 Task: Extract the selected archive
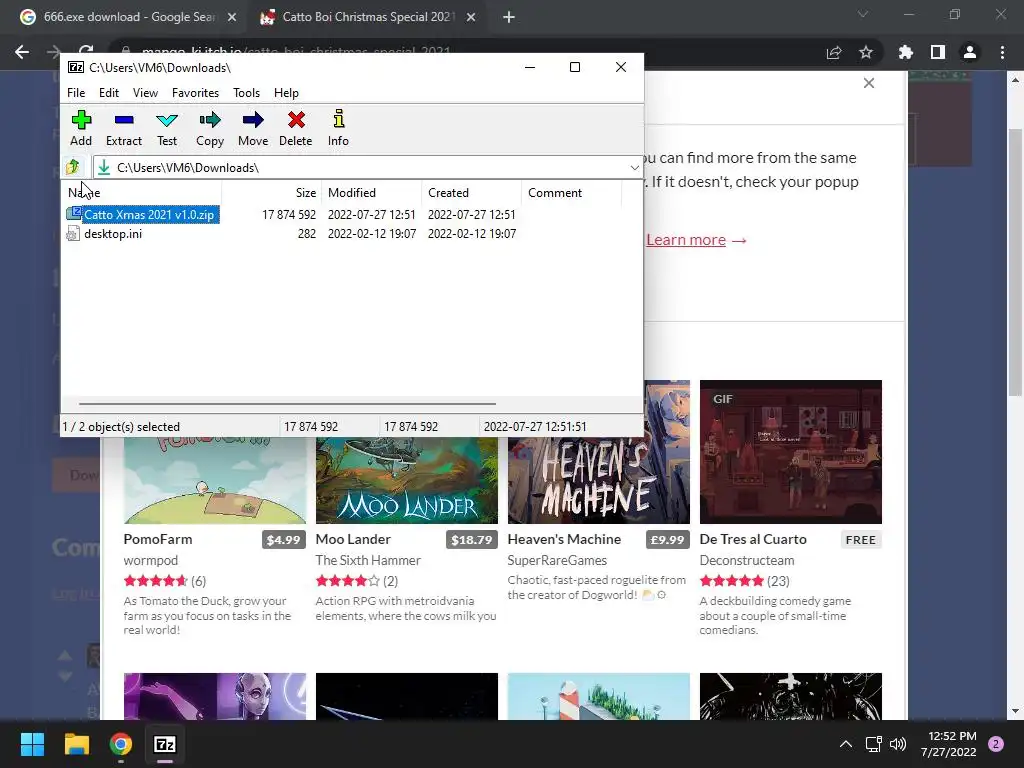[123, 129]
